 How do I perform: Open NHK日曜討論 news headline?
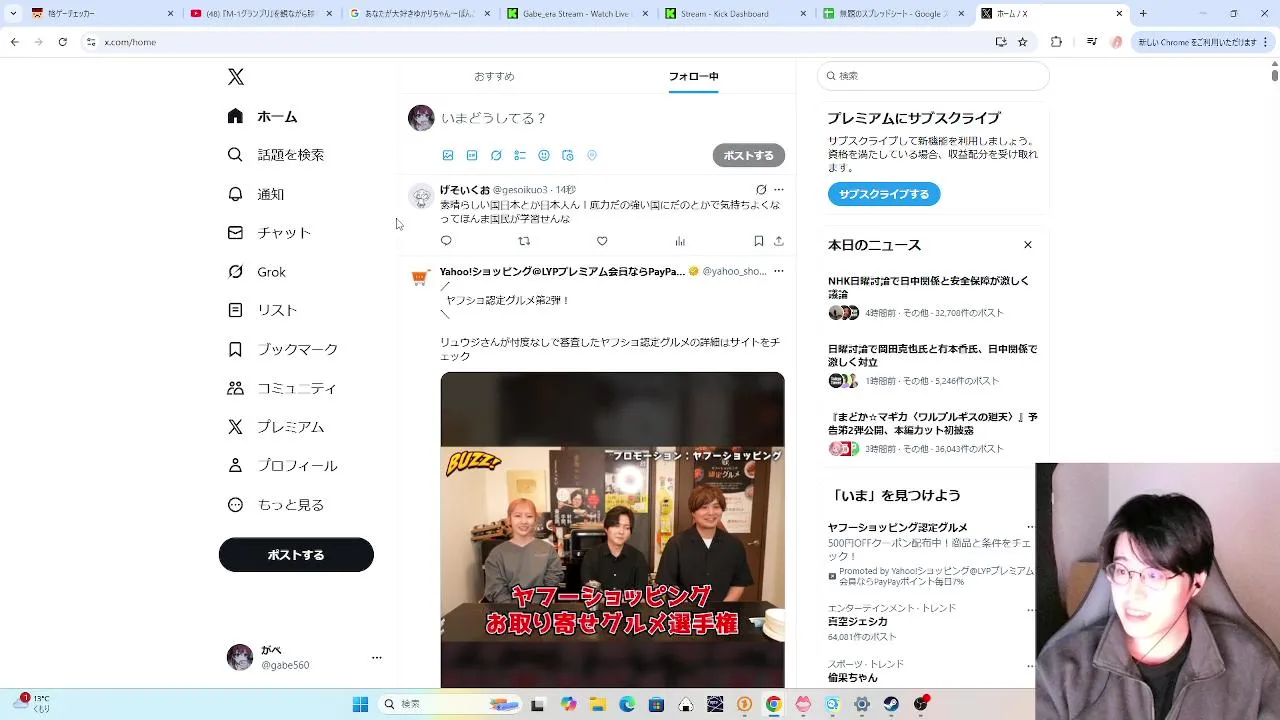point(928,287)
